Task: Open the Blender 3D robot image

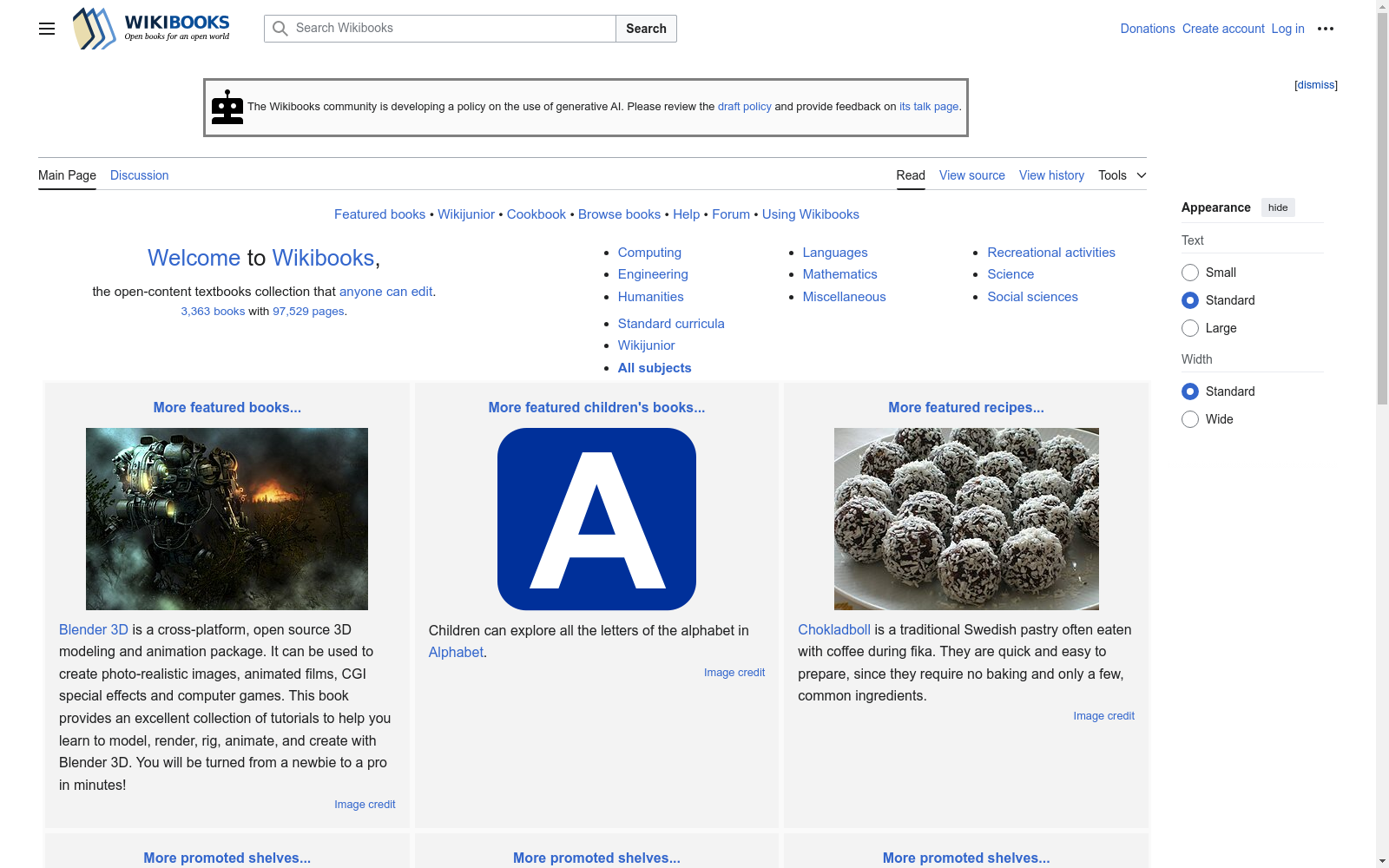Action: tap(227, 519)
